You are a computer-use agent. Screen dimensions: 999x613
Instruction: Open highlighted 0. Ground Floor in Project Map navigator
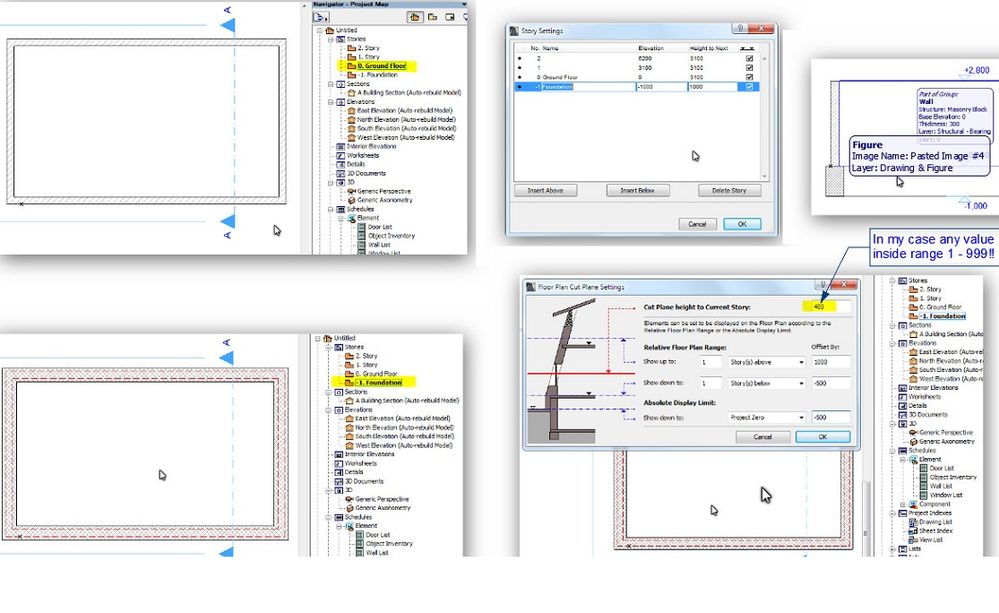(380, 66)
